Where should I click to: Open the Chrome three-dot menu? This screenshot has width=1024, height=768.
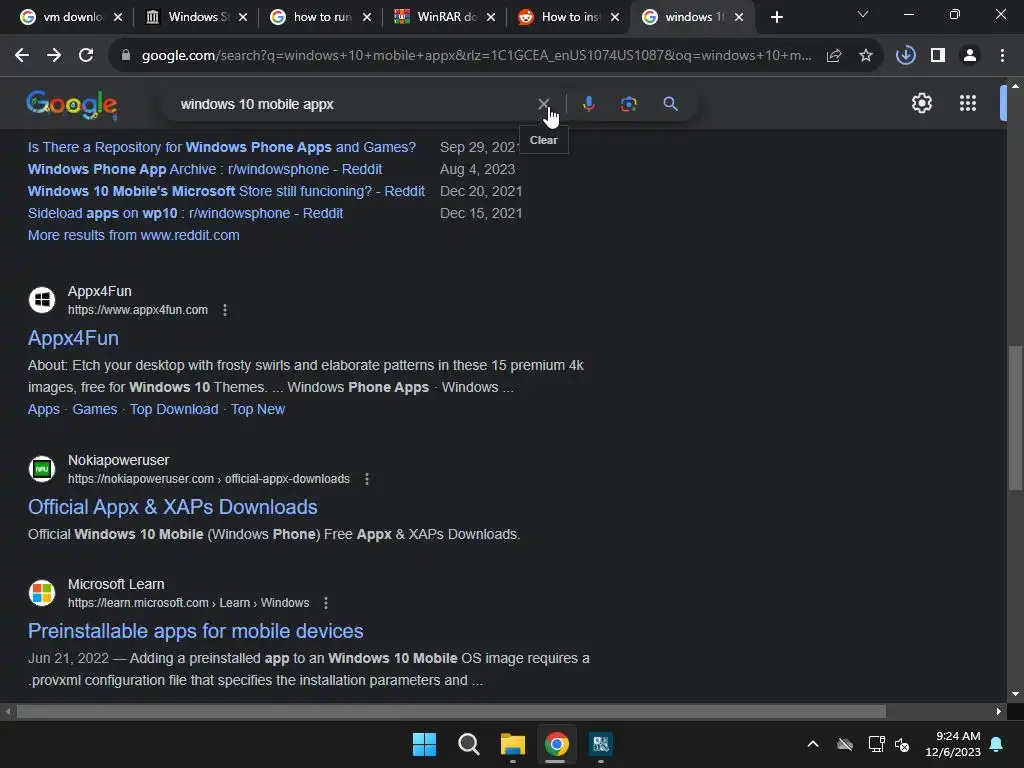pyautogui.click(x=1002, y=56)
